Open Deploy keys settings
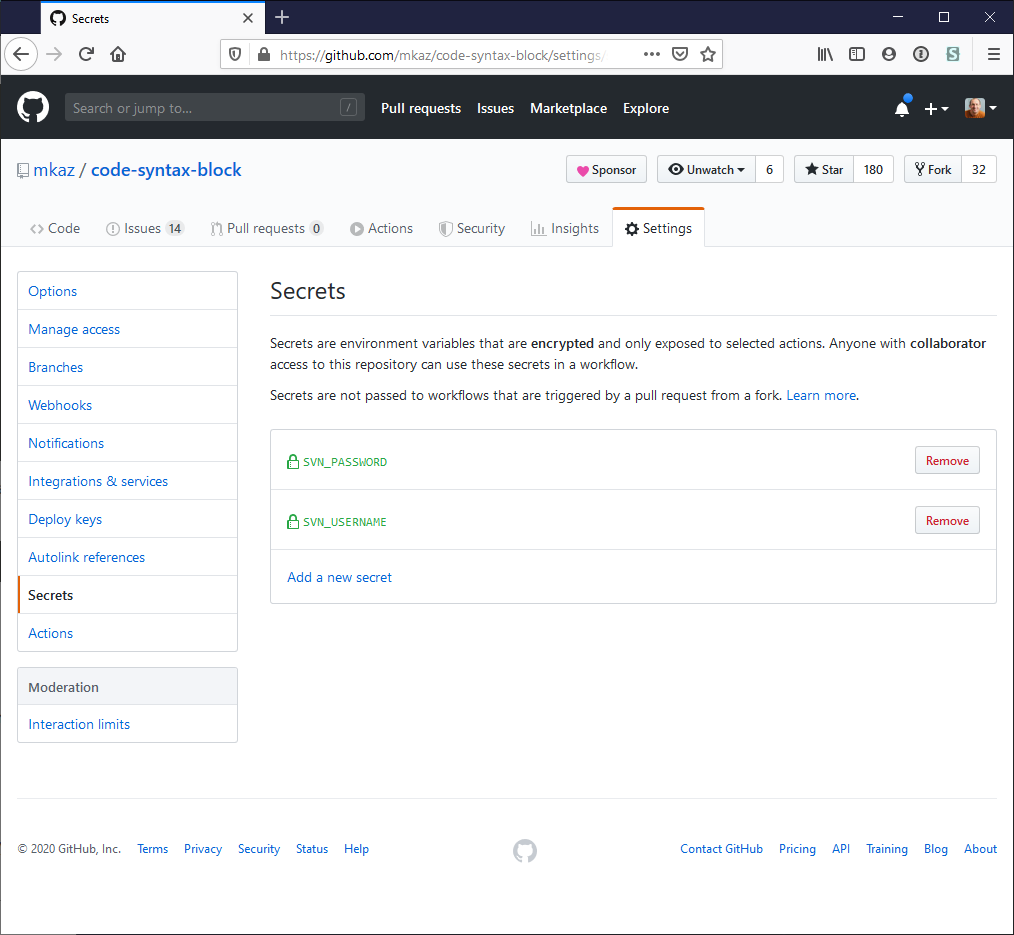This screenshot has height=935, width=1014. click(127, 519)
